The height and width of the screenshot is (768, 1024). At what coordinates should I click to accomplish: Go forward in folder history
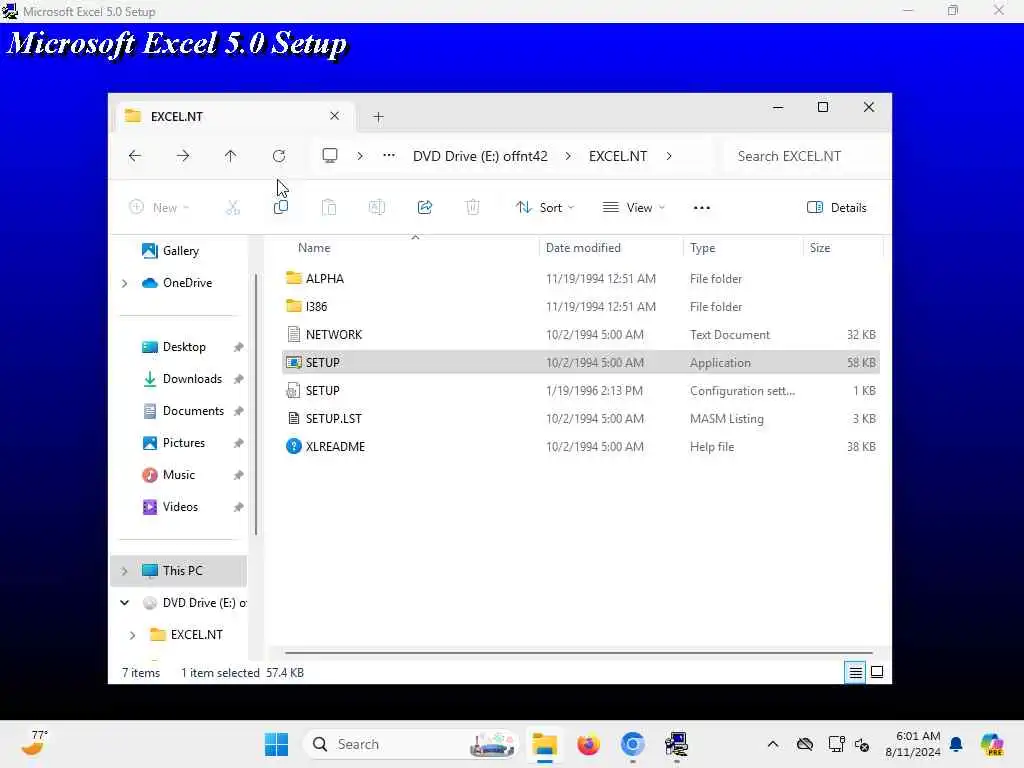click(x=183, y=156)
